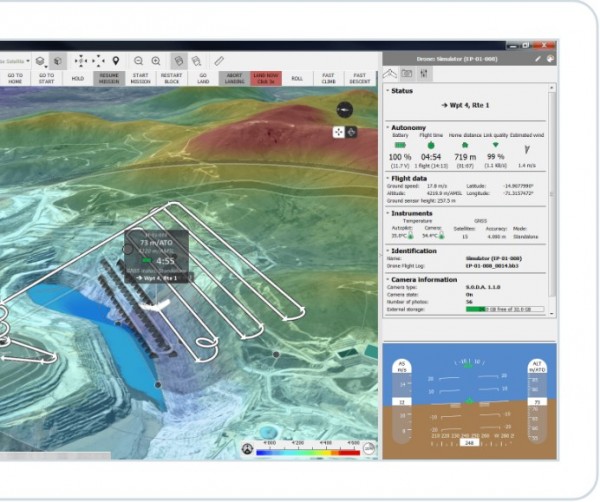This screenshot has width=600, height=502.
Task: Toggle the 3D cube view icon
Action: [58, 61]
